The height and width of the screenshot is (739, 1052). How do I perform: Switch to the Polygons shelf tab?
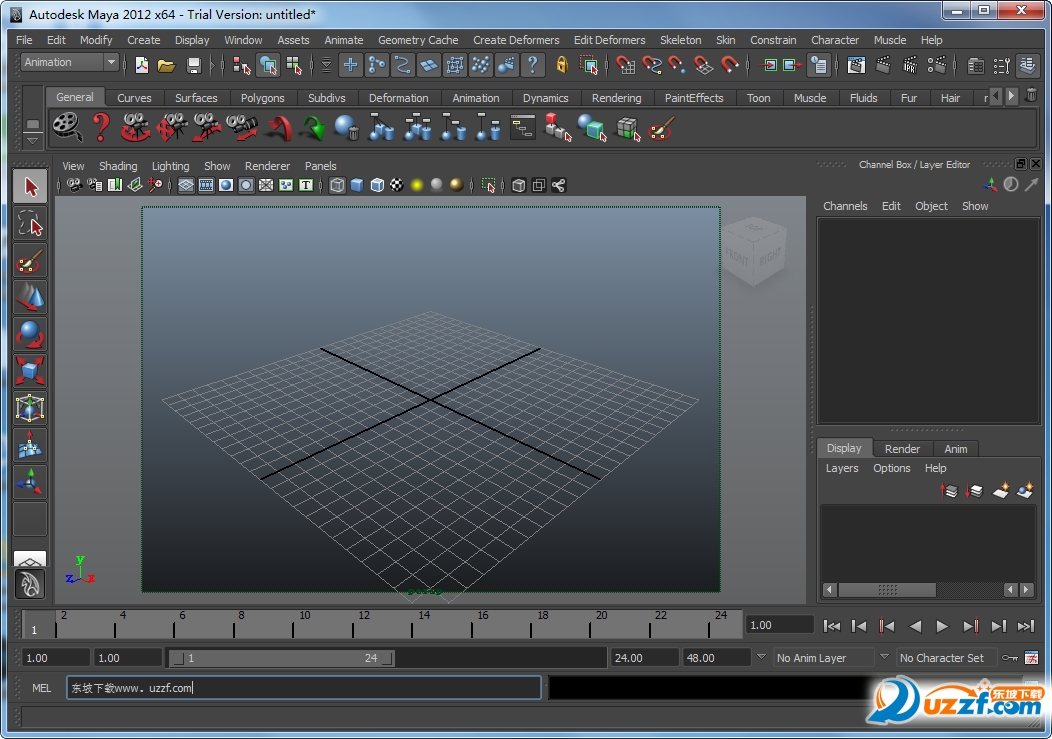pyautogui.click(x=262, y=98)
